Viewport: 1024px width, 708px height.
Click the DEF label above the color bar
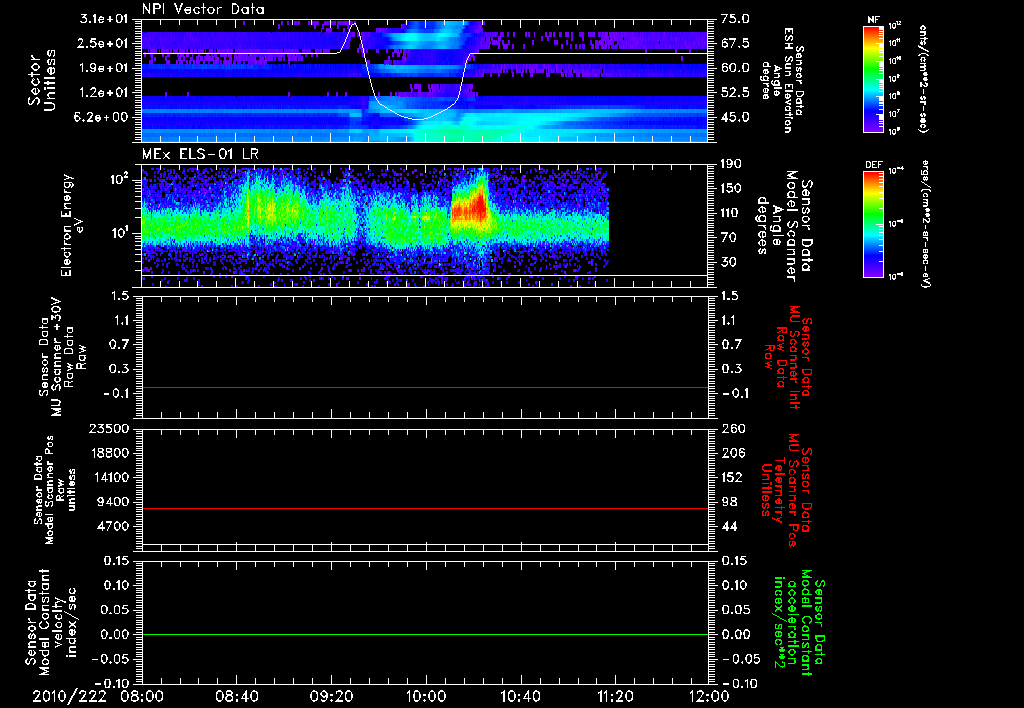click(x=873, y=165)
